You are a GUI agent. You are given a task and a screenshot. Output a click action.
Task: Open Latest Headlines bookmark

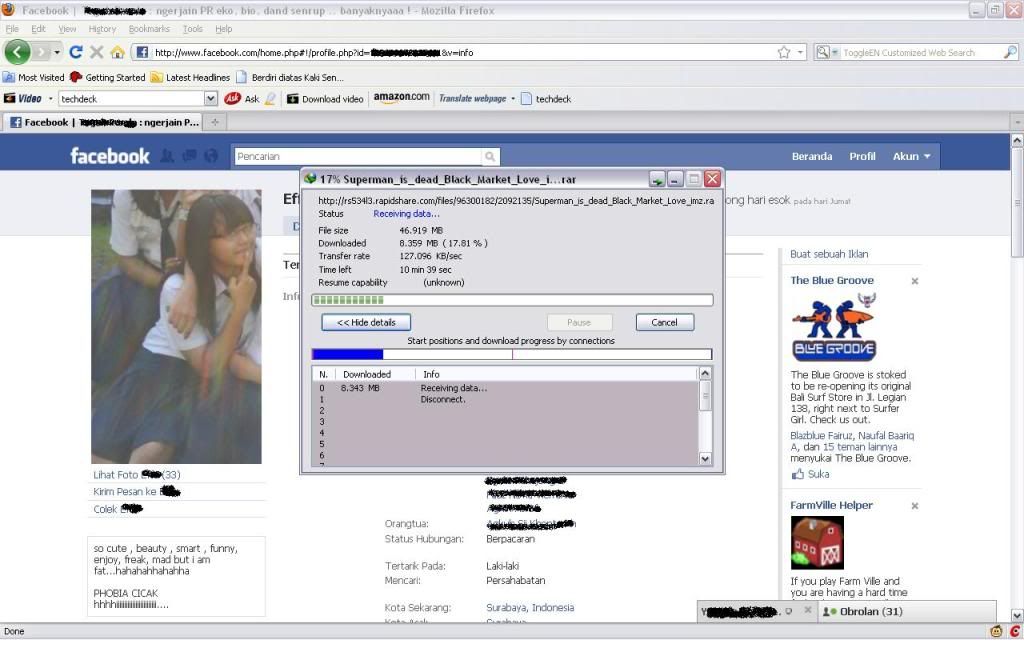190,77
